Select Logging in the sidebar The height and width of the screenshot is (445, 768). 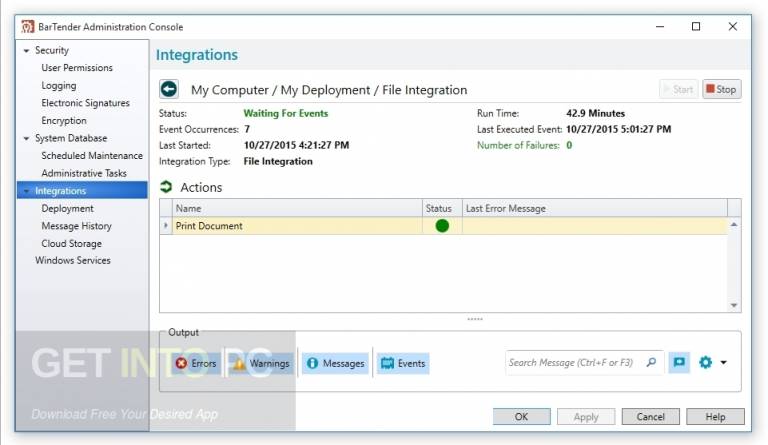(59, 85)
